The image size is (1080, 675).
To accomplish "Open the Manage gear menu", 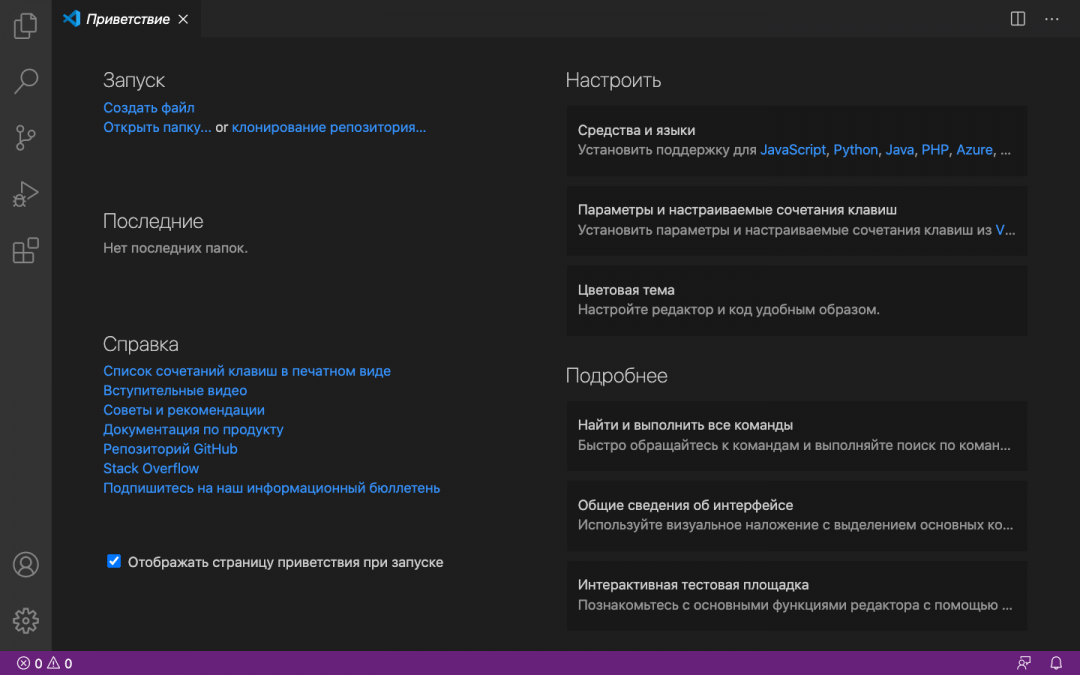I will 25,620.
